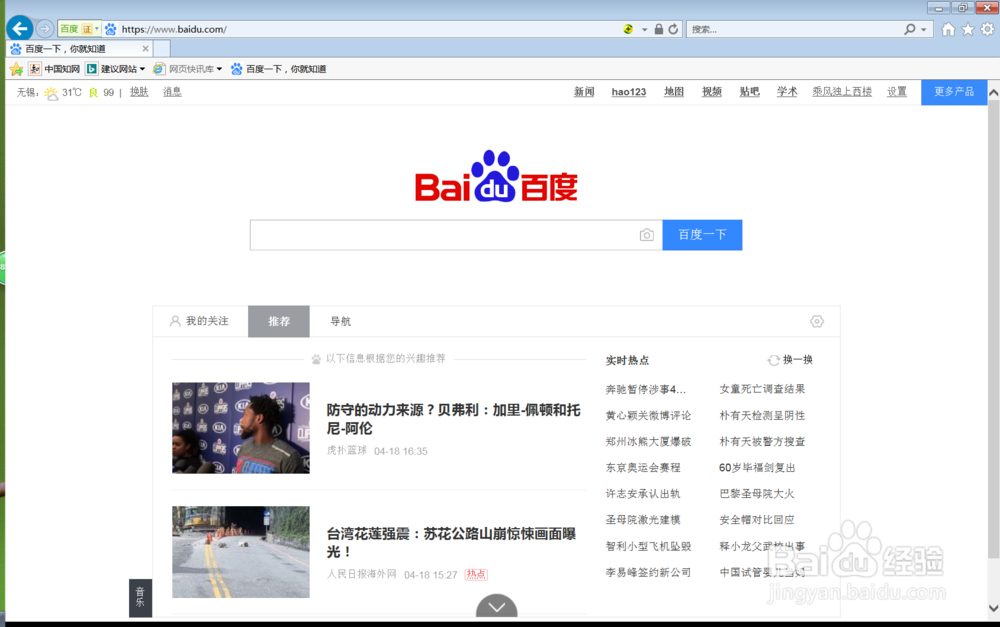Image resolution: width=1000 pixels, height=627 pixels.
Task: Open hao123 link
Action: 628,92
